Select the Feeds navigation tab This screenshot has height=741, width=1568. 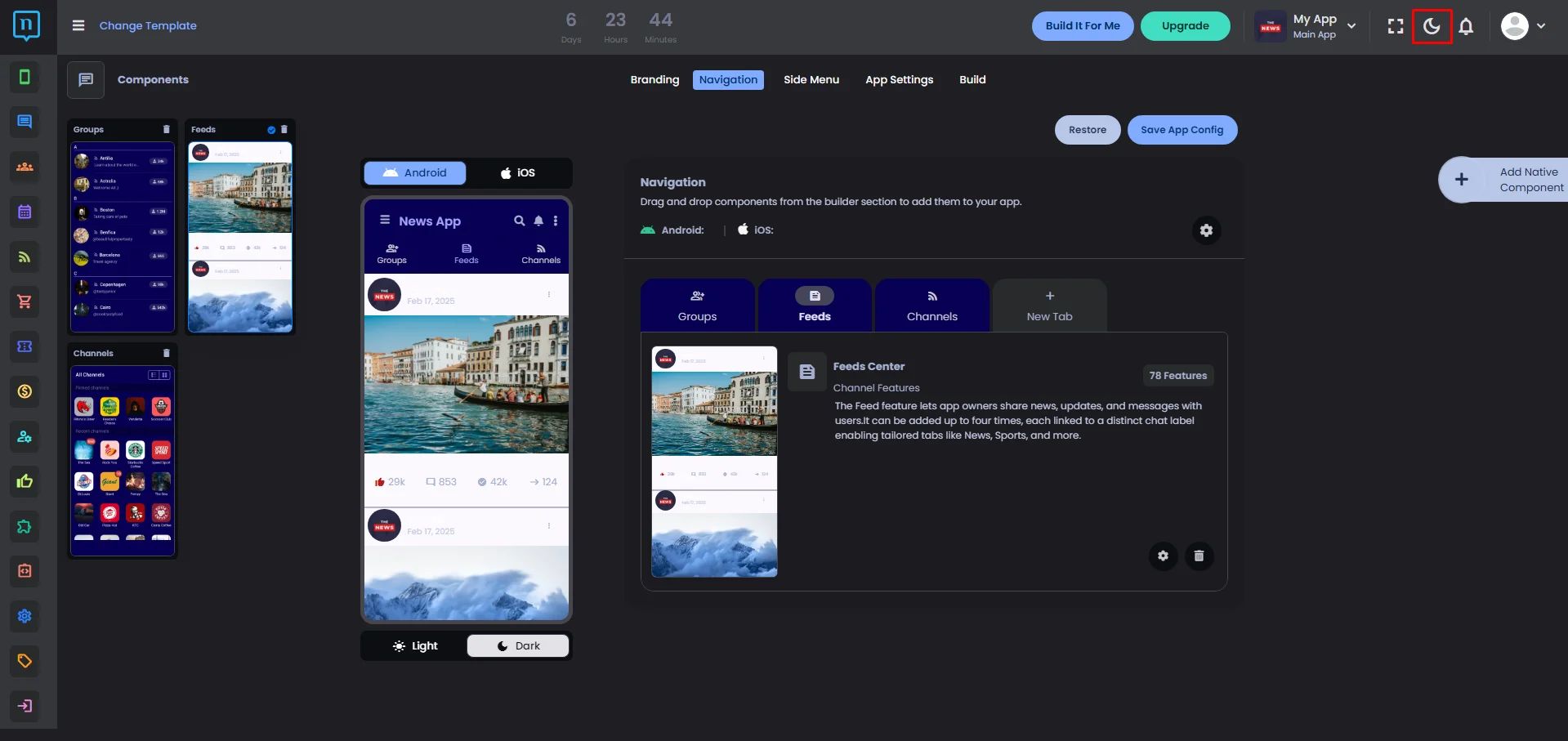point(815,306)
